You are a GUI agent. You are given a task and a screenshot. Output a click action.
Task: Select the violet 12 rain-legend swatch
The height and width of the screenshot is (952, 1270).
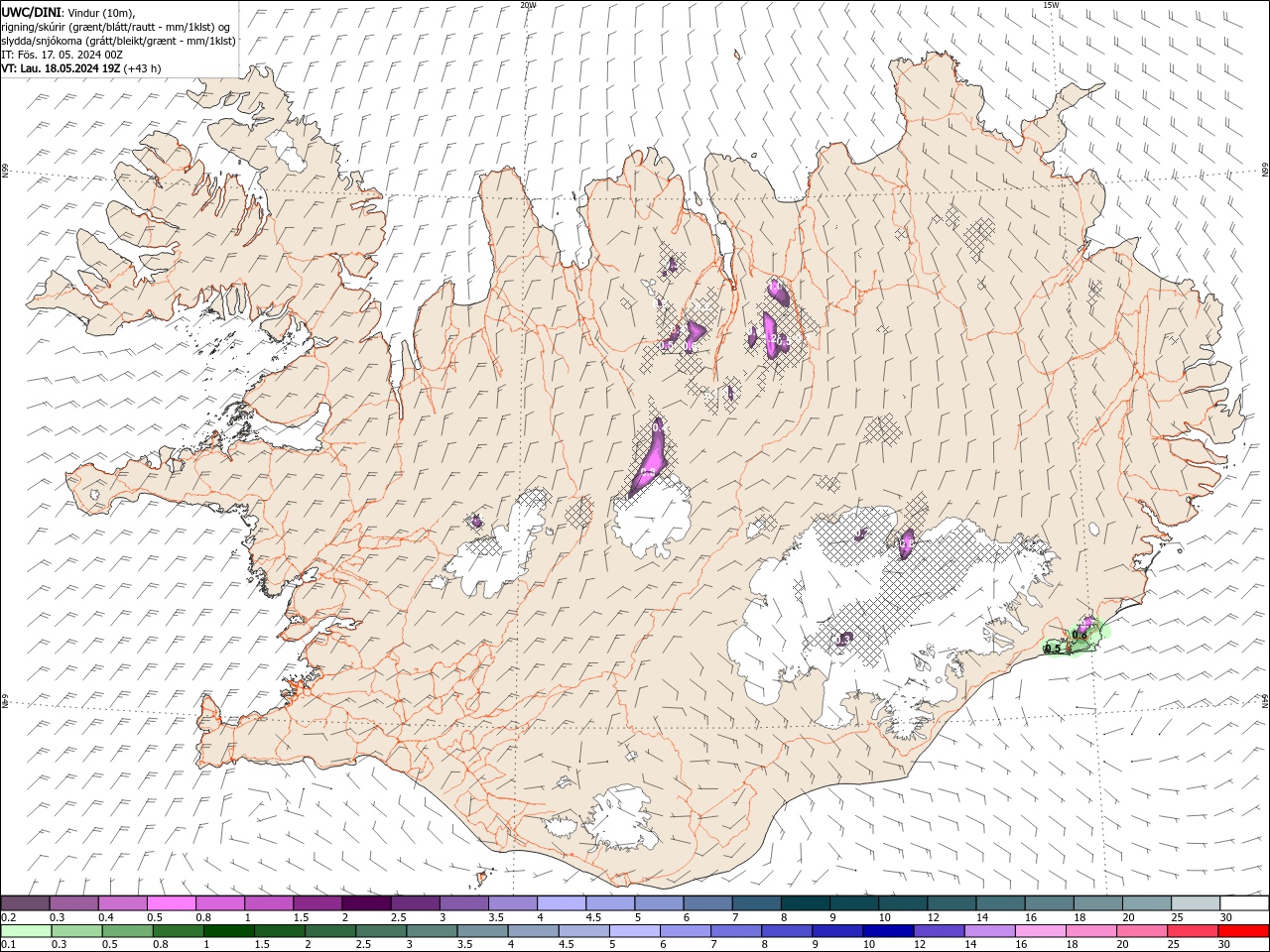coord(939,931)
